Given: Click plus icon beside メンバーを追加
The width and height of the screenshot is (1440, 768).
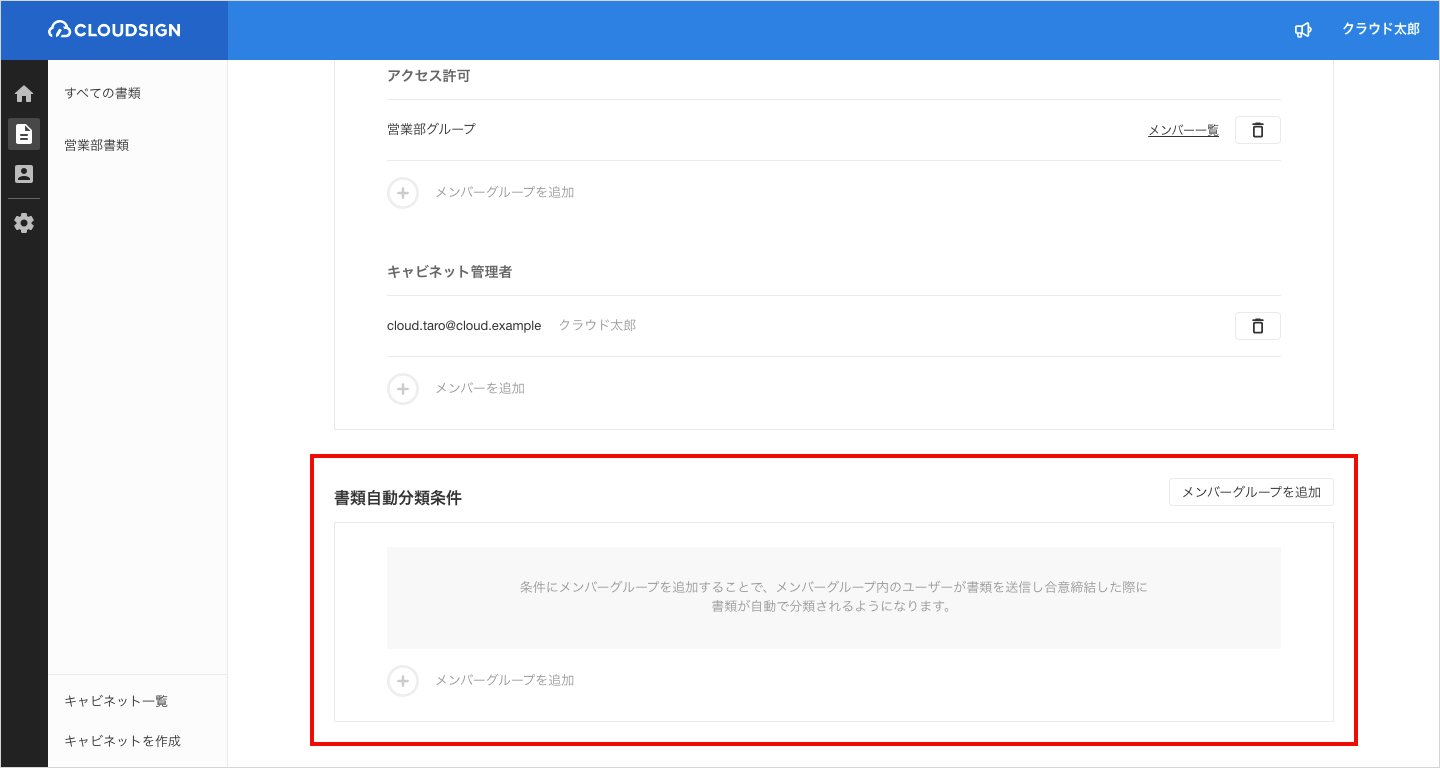Looking at the screenshot, I should point(402,388).
